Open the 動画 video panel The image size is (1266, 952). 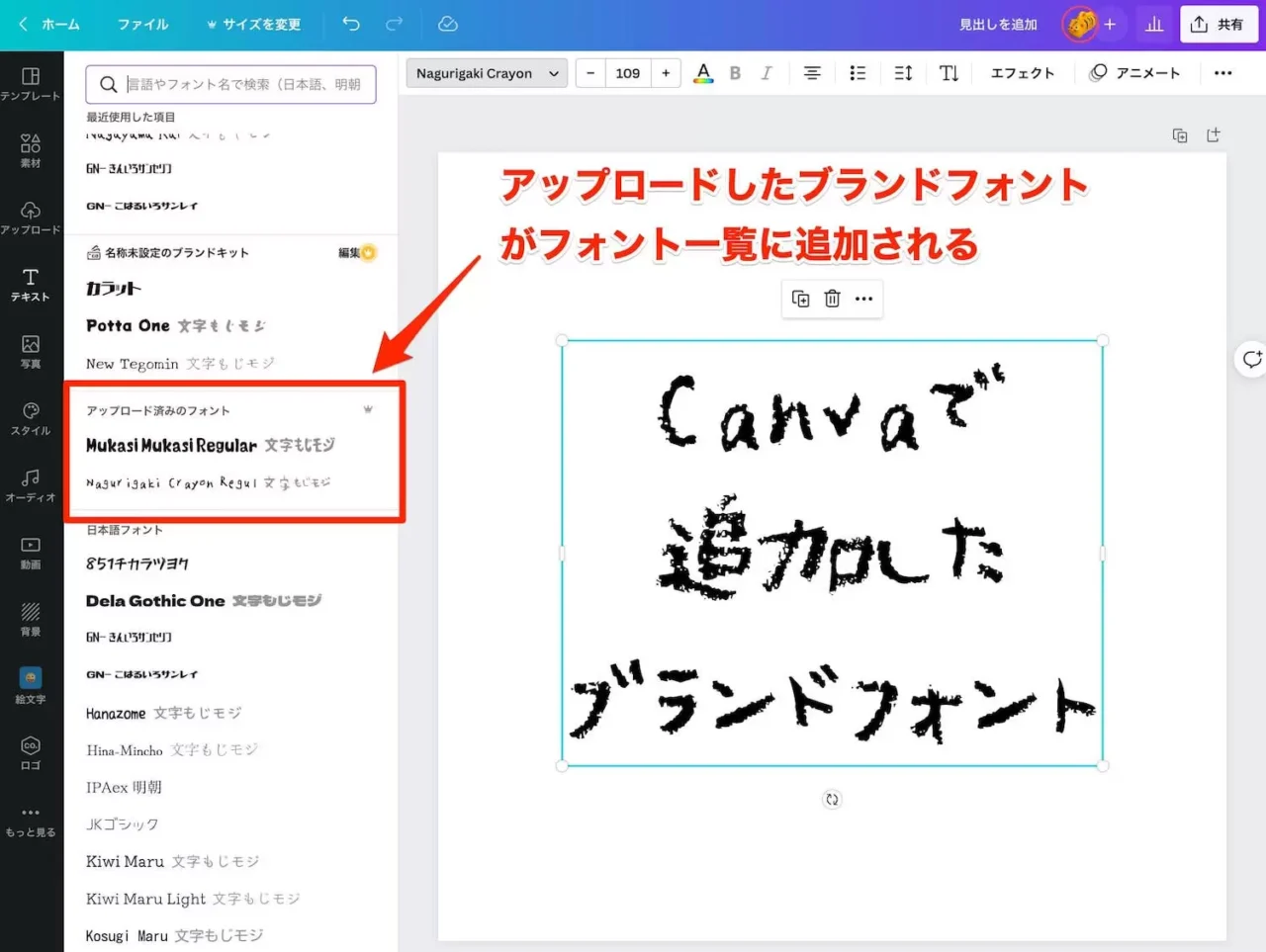pos(31,553)
